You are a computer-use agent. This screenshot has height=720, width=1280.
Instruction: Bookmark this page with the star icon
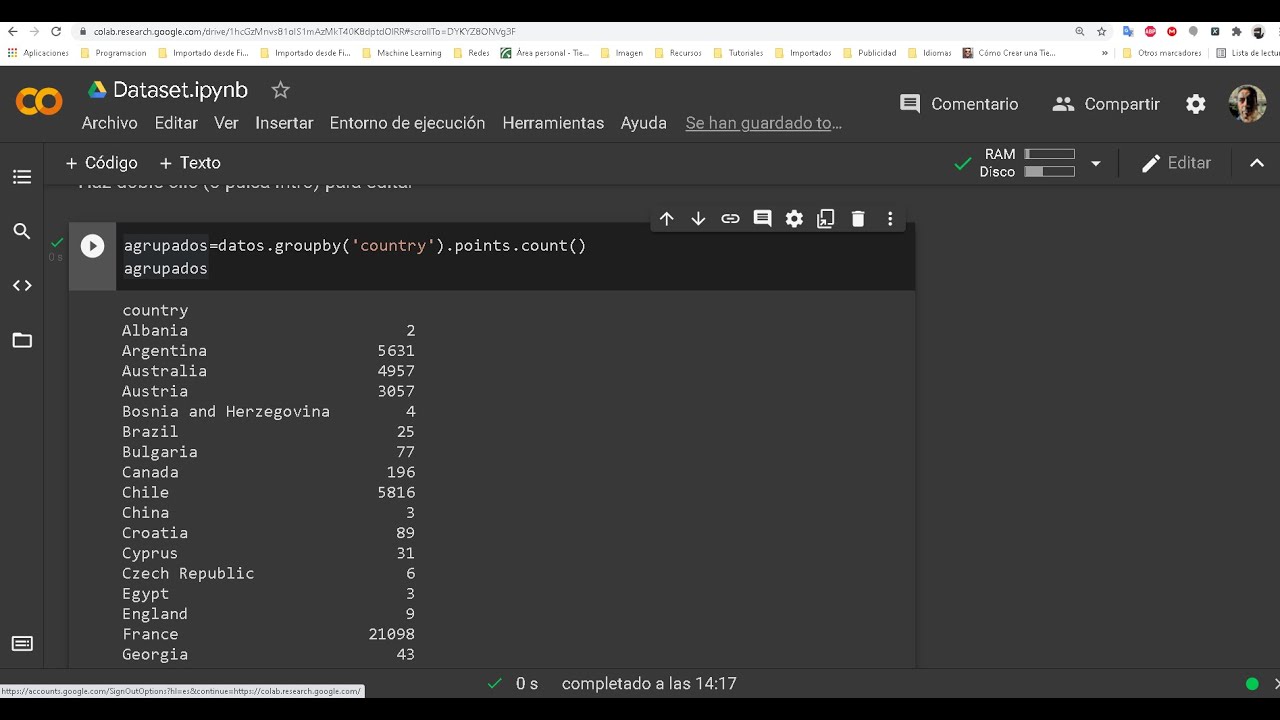[x=1101, y=31]
